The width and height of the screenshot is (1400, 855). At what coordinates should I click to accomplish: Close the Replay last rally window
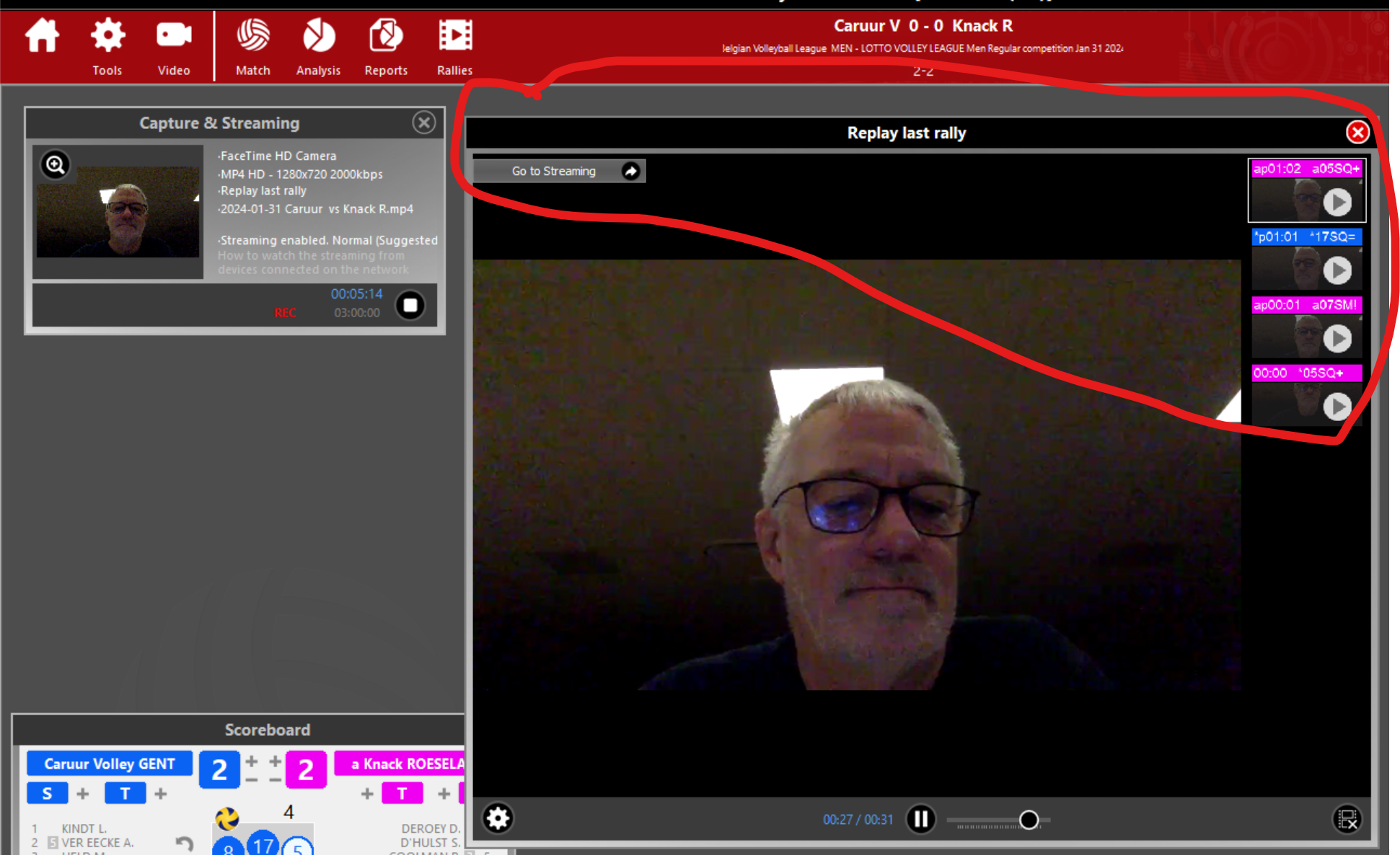coord(1357,132)
